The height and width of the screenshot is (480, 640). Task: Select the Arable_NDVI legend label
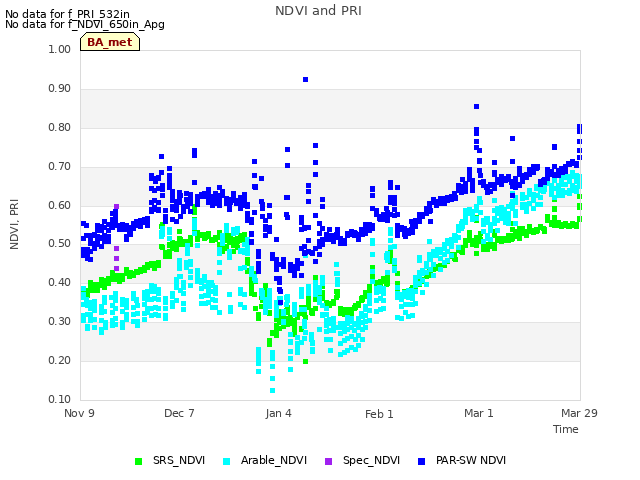point(274,460)
